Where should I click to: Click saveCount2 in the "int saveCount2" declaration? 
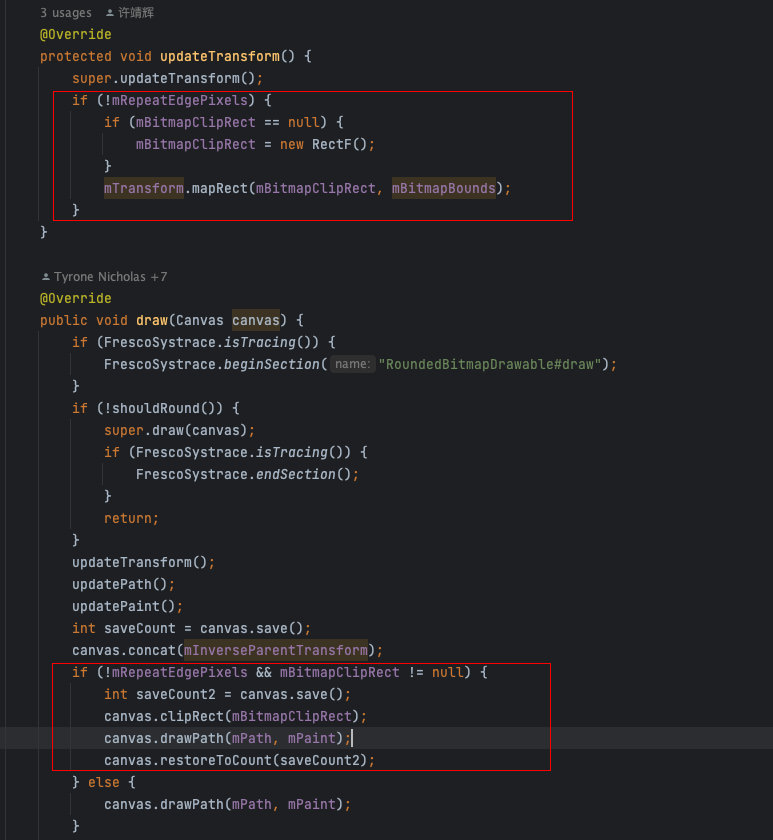pos(176,694)
